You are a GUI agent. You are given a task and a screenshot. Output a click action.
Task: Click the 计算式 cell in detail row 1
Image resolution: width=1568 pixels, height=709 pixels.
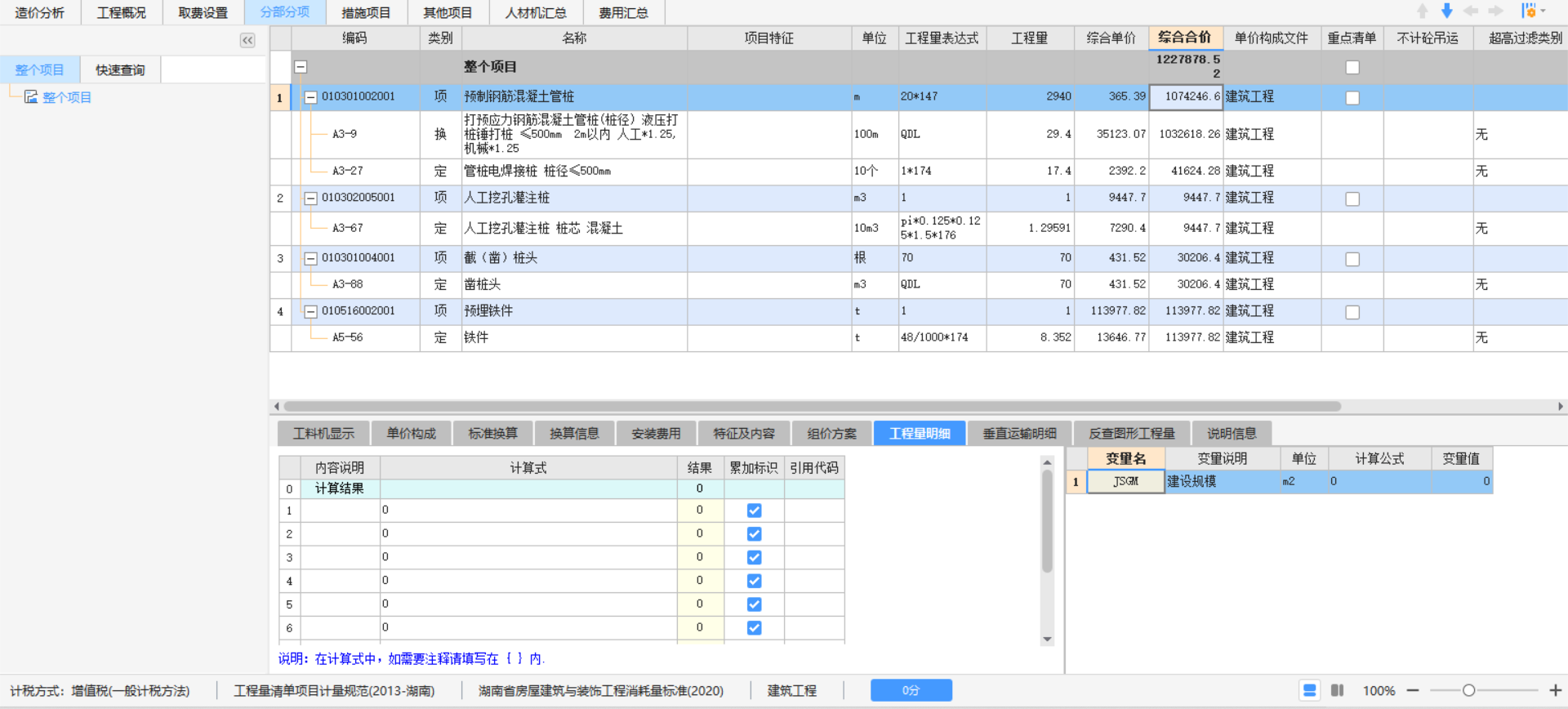click(x=528, y=511)
